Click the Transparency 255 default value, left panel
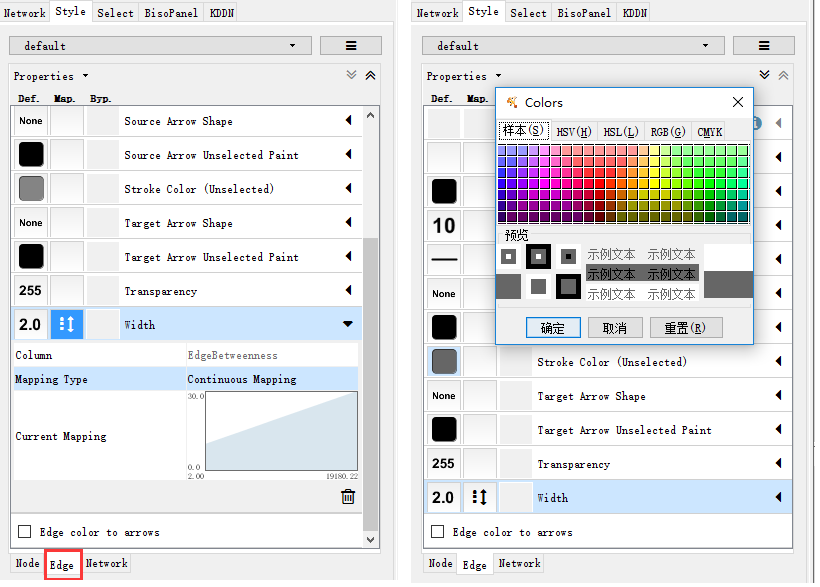Screen dimensions: 820x587 31,290
